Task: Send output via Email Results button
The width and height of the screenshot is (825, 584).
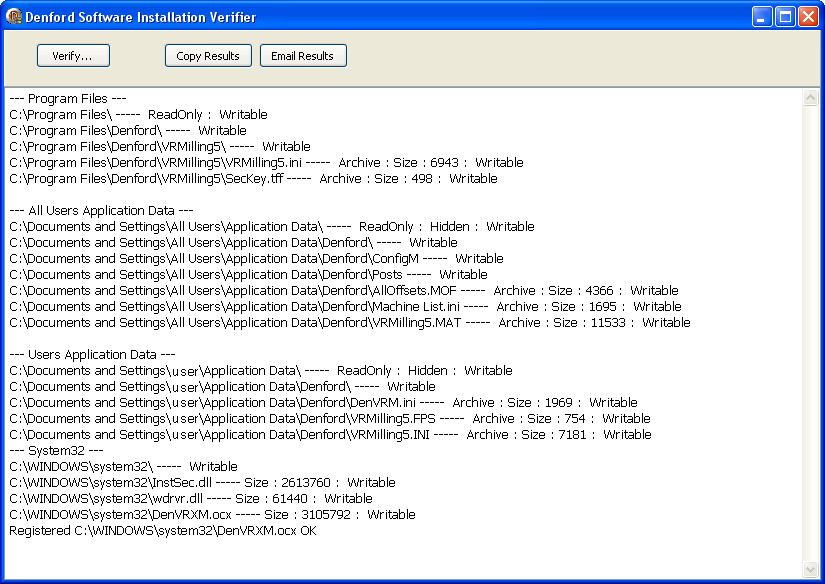Action: pyautogui.click(x=303, y=56)
